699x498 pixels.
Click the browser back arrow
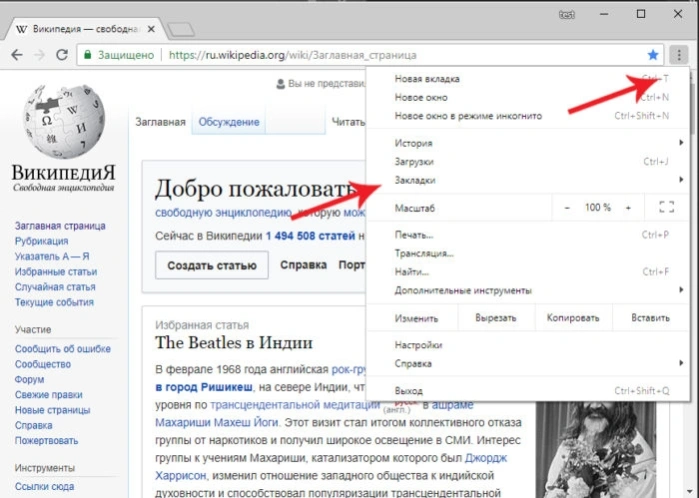[17, 55]
